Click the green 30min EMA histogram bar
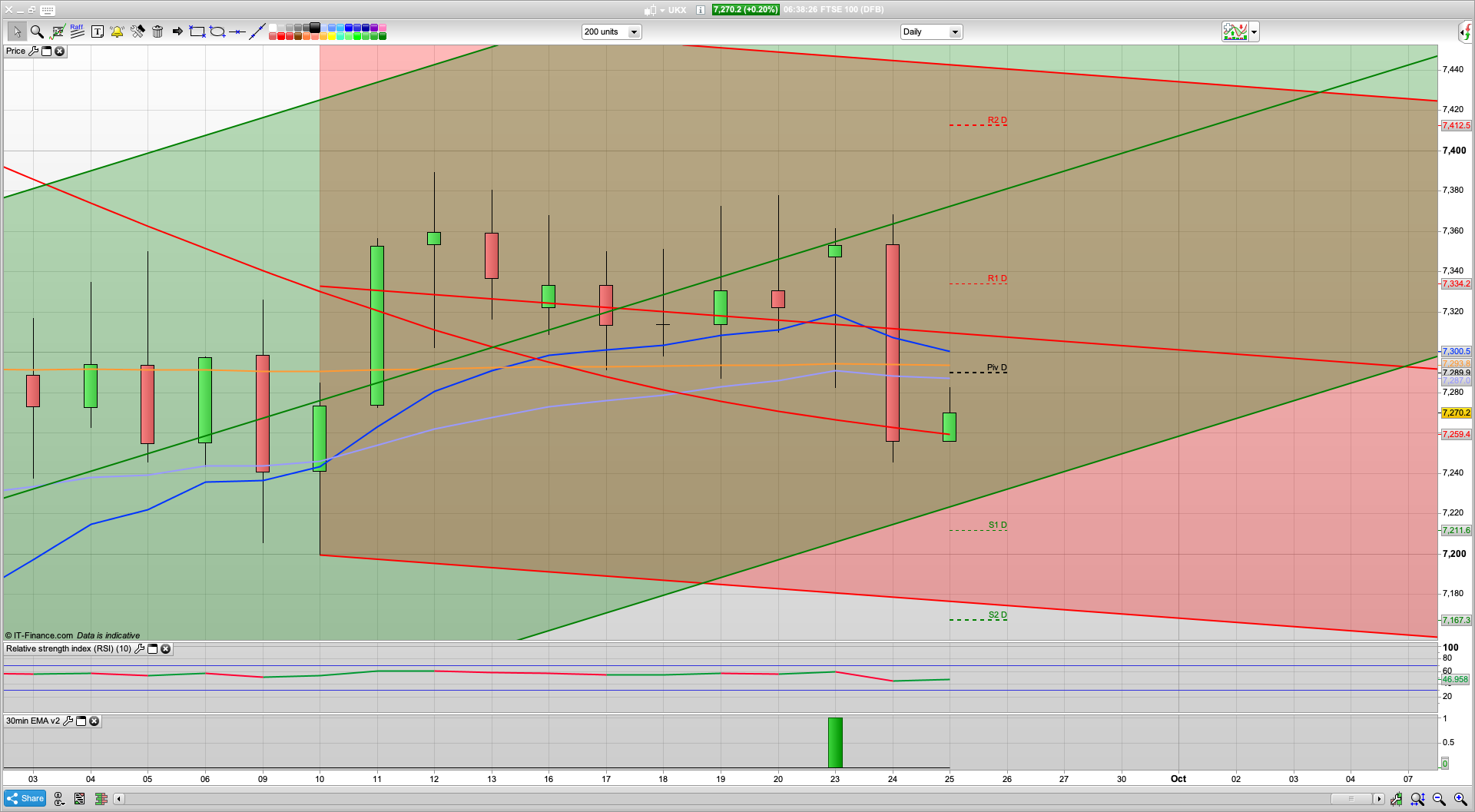Viewport: 1475px width, 812px height. coord(835,743)
